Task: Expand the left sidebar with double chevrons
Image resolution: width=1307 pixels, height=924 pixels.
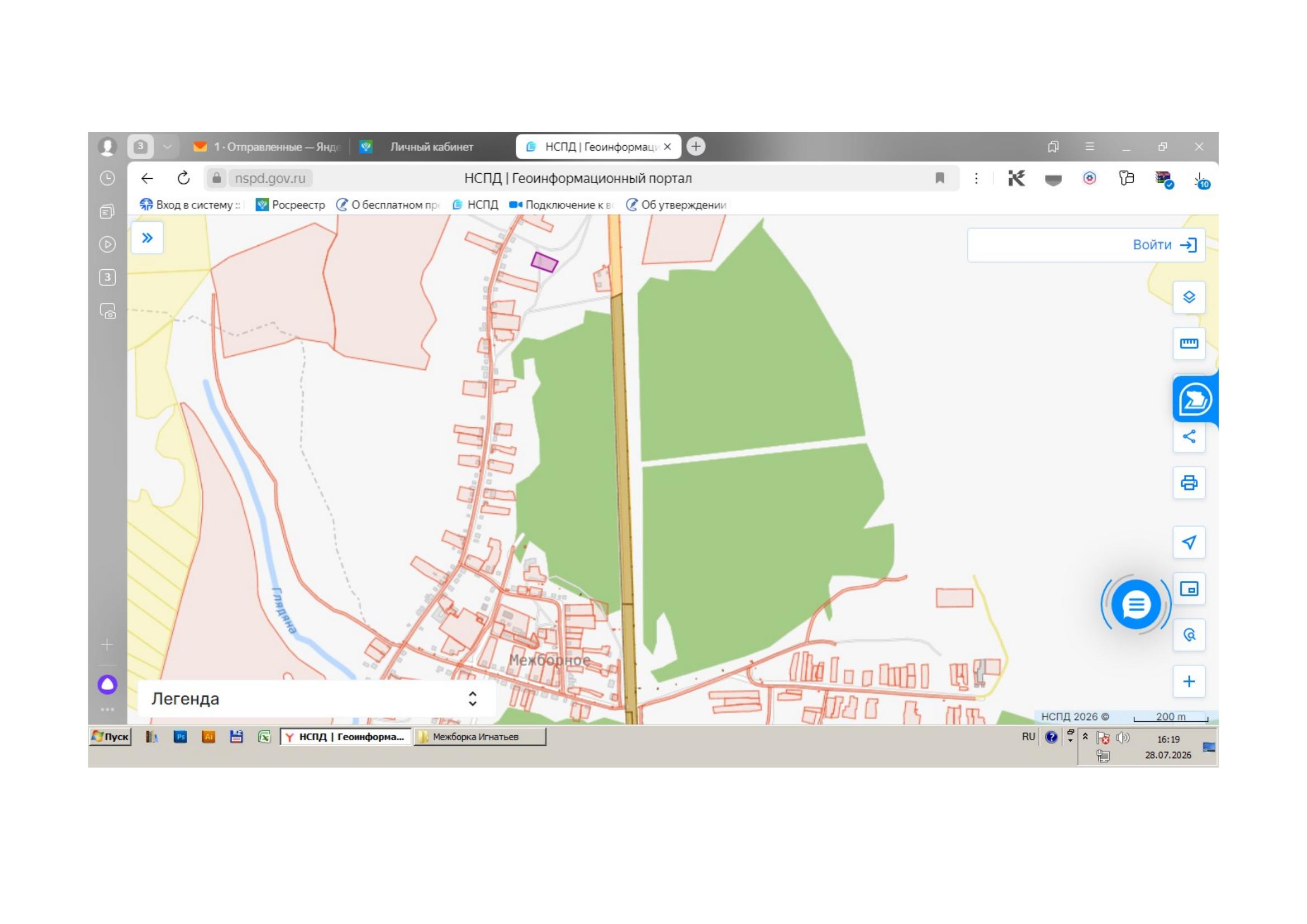Action: coord(148,238)
